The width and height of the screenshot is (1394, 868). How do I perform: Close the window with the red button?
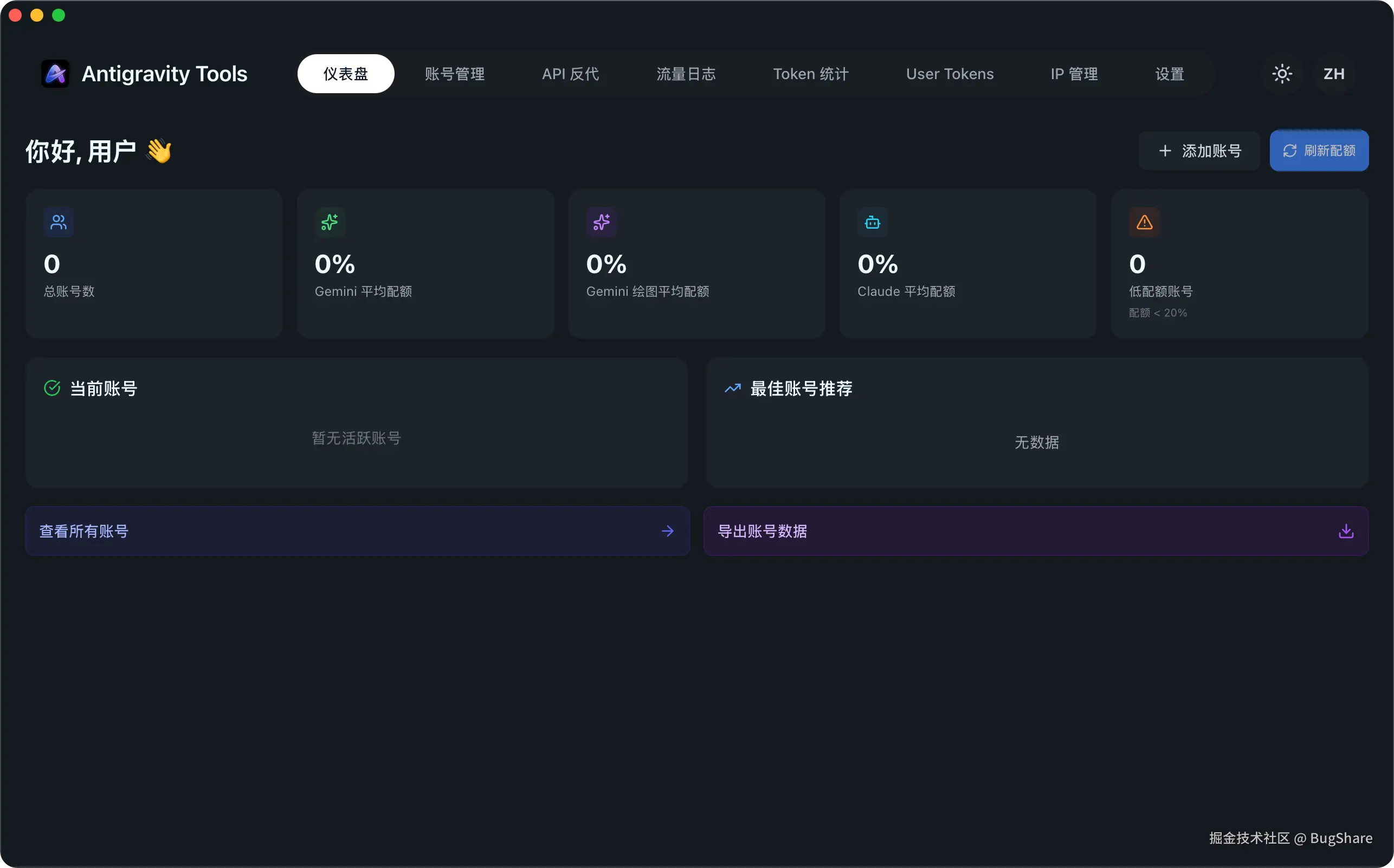click(x=16, y=15)
